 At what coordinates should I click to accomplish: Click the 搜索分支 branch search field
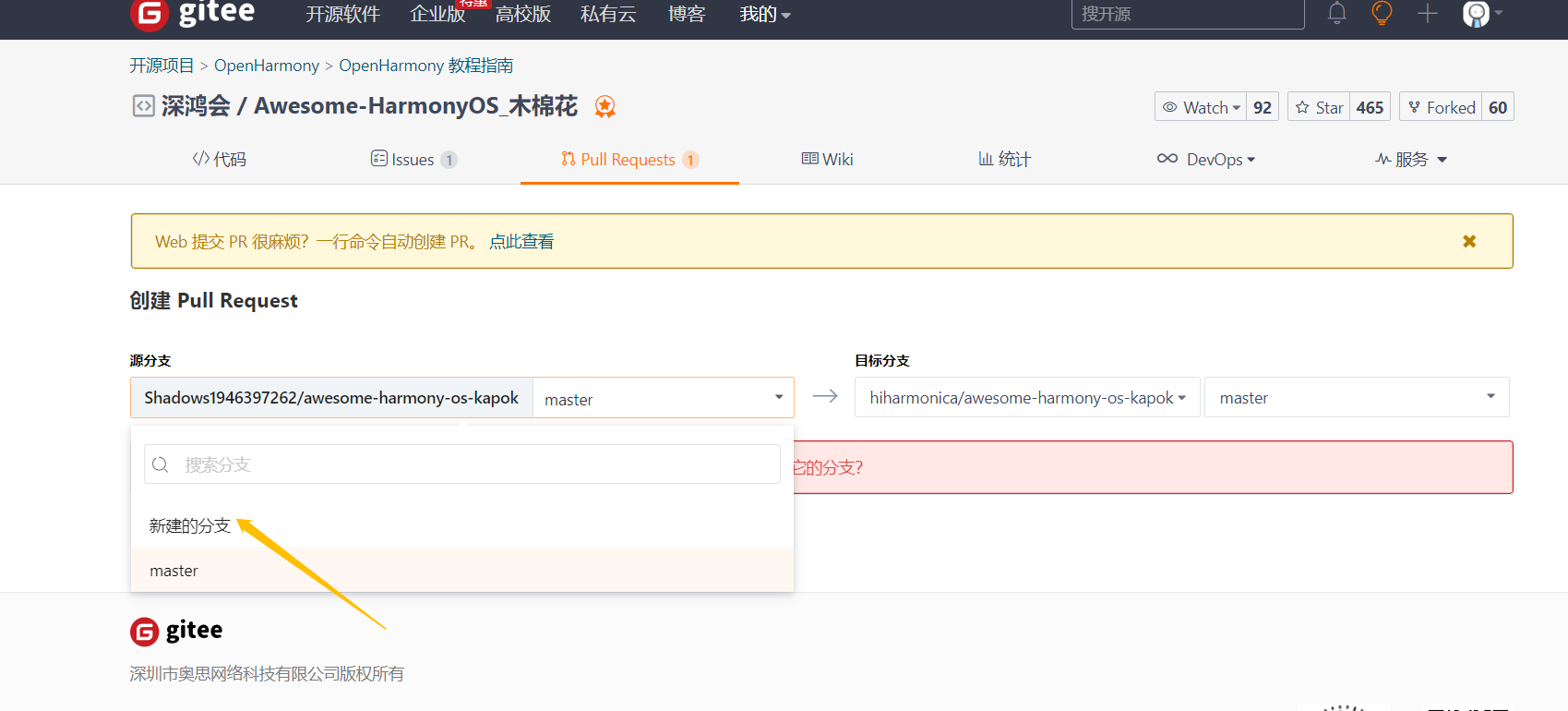[462, 464]
